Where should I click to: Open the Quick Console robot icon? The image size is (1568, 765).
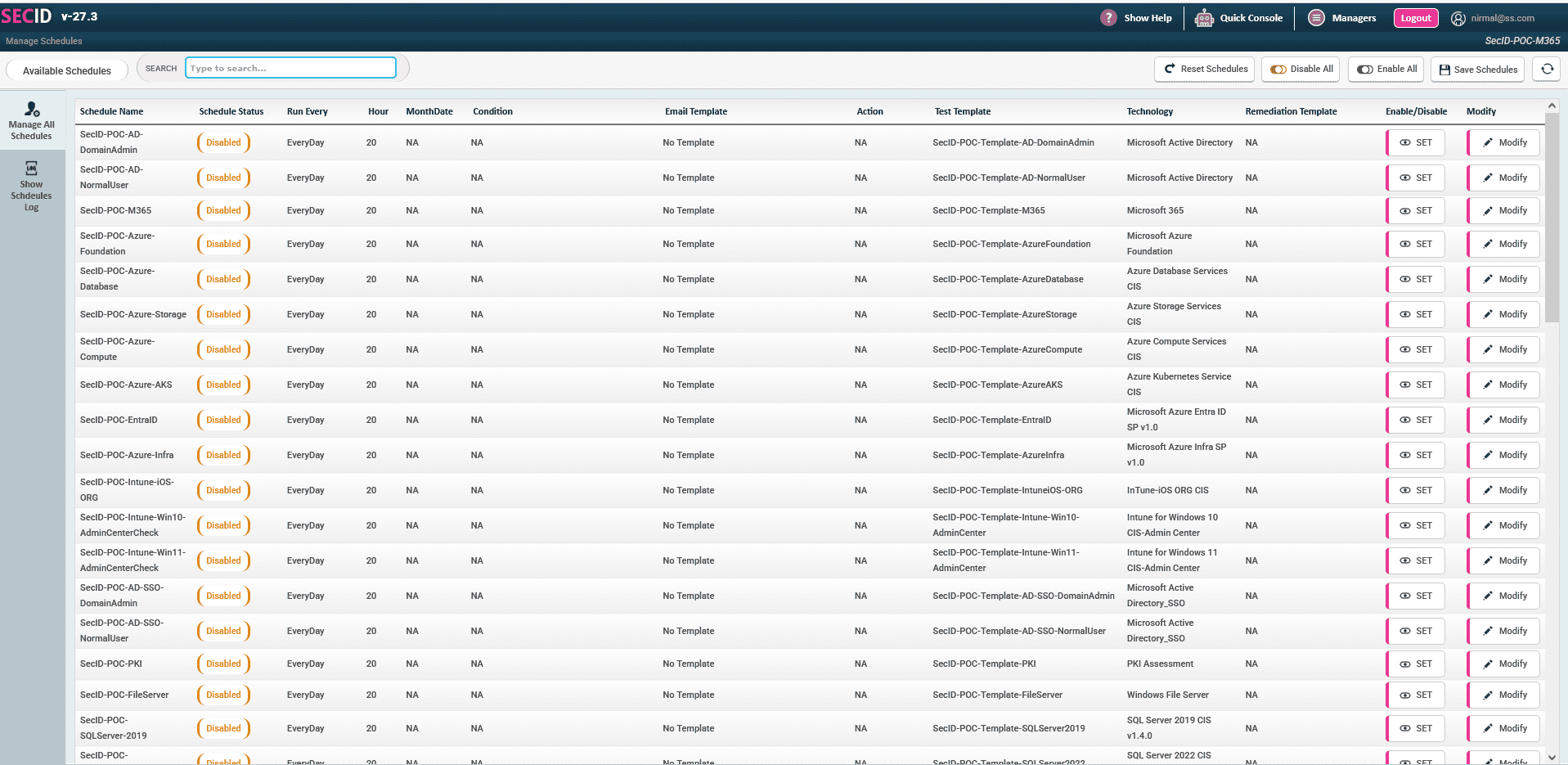(1204, 18)
